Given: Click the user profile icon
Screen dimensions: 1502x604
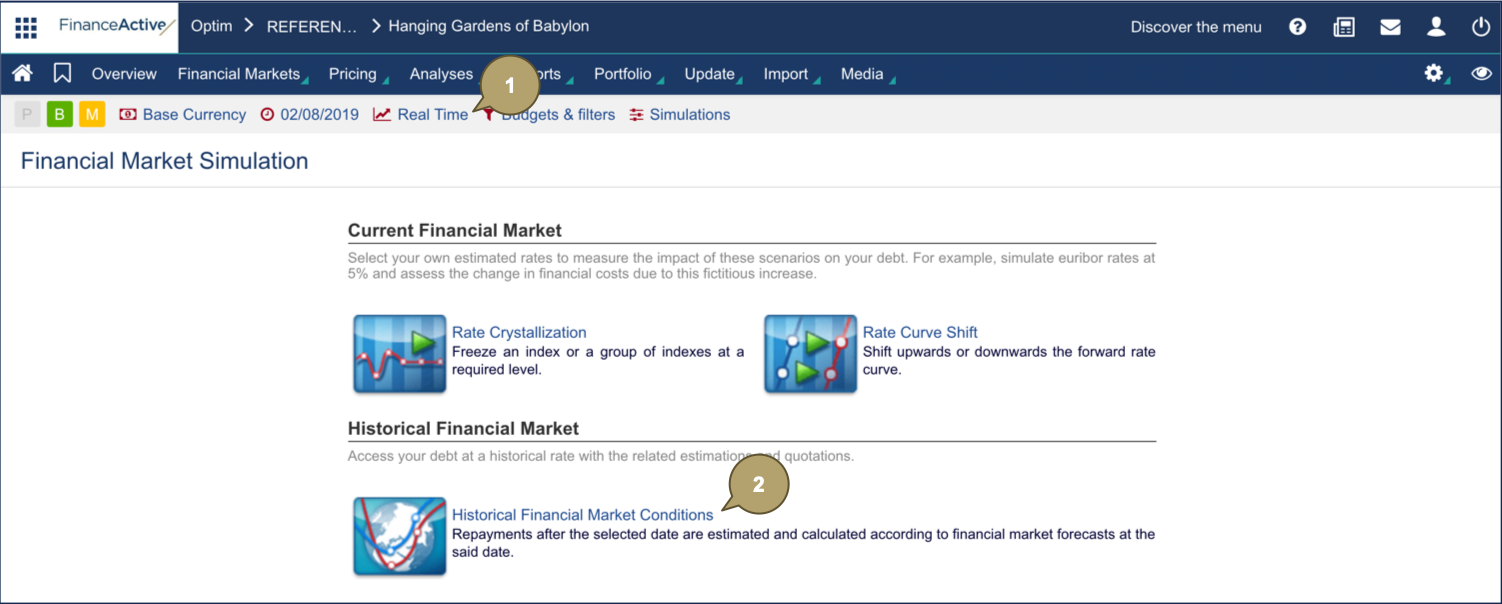Looking at the screenshot, I should 1436,27.
